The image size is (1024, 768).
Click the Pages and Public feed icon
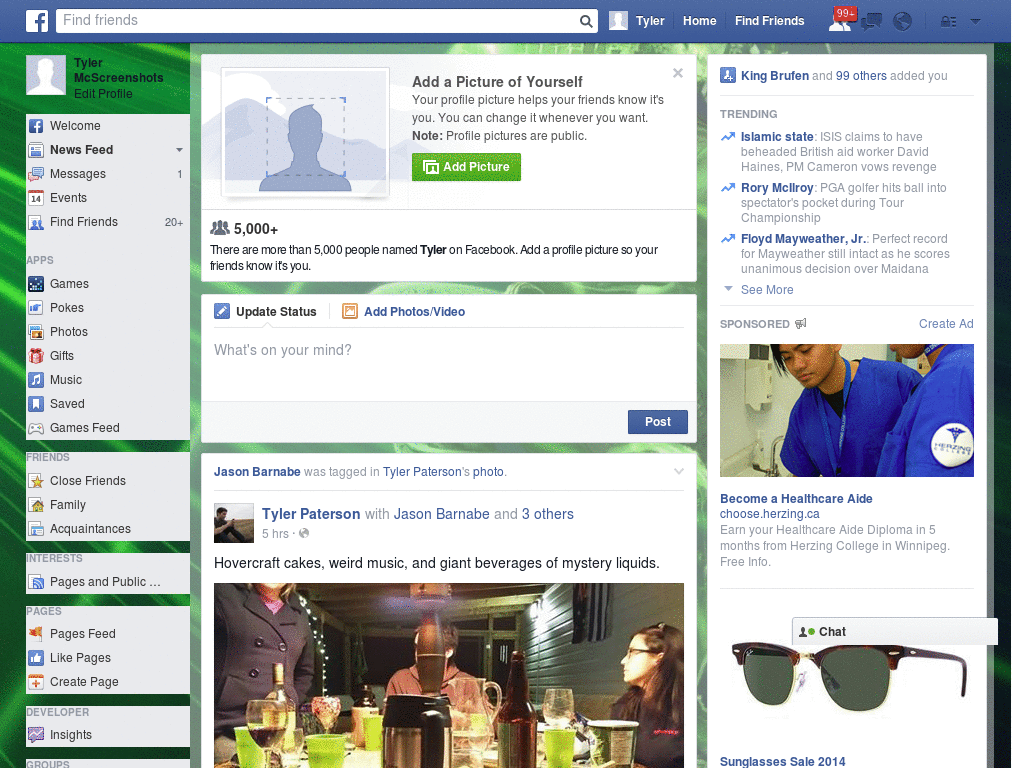pos(36,582)
